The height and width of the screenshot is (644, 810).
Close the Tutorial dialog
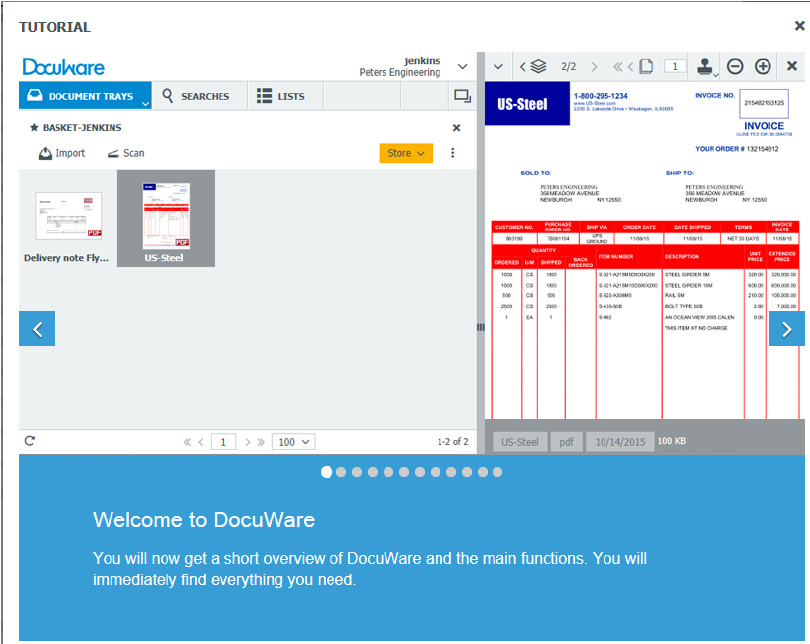click(x=799, y=25)
